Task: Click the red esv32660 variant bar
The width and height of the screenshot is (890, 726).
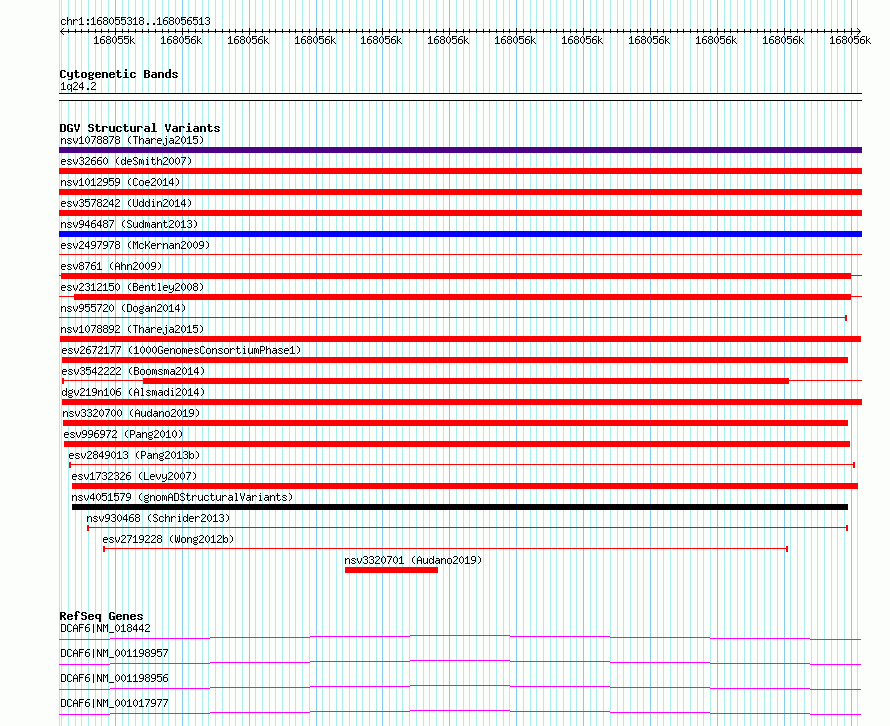Action: point(460,171)
